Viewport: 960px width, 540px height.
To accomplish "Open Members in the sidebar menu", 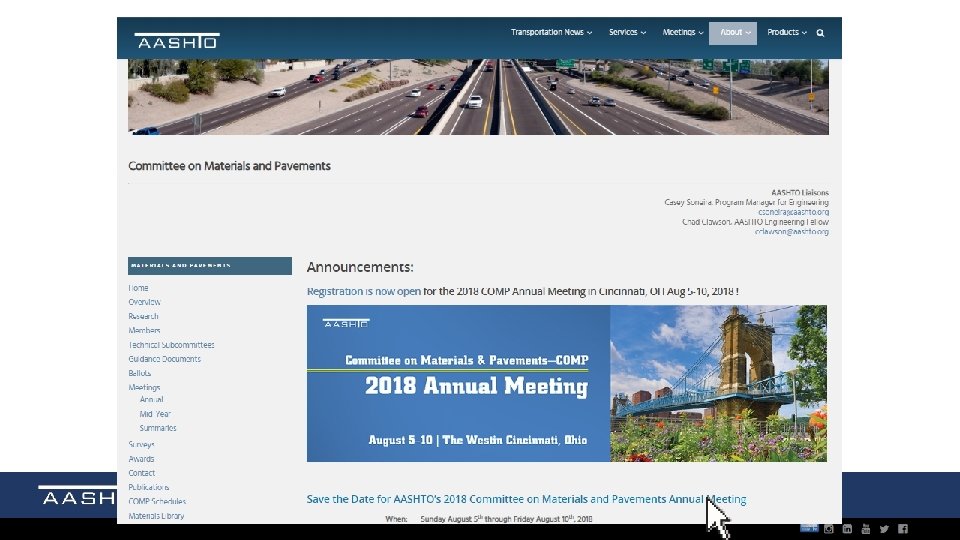I will click(144, 330).
